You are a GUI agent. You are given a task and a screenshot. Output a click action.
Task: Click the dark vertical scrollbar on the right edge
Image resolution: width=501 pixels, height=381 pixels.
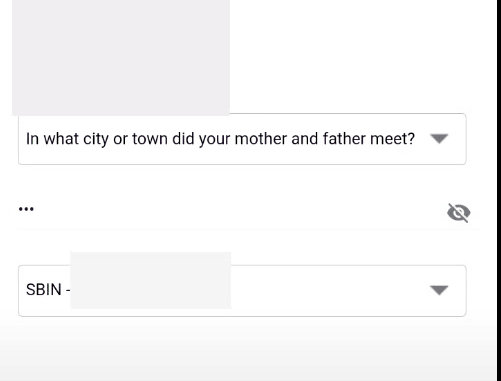click(499, 190)
